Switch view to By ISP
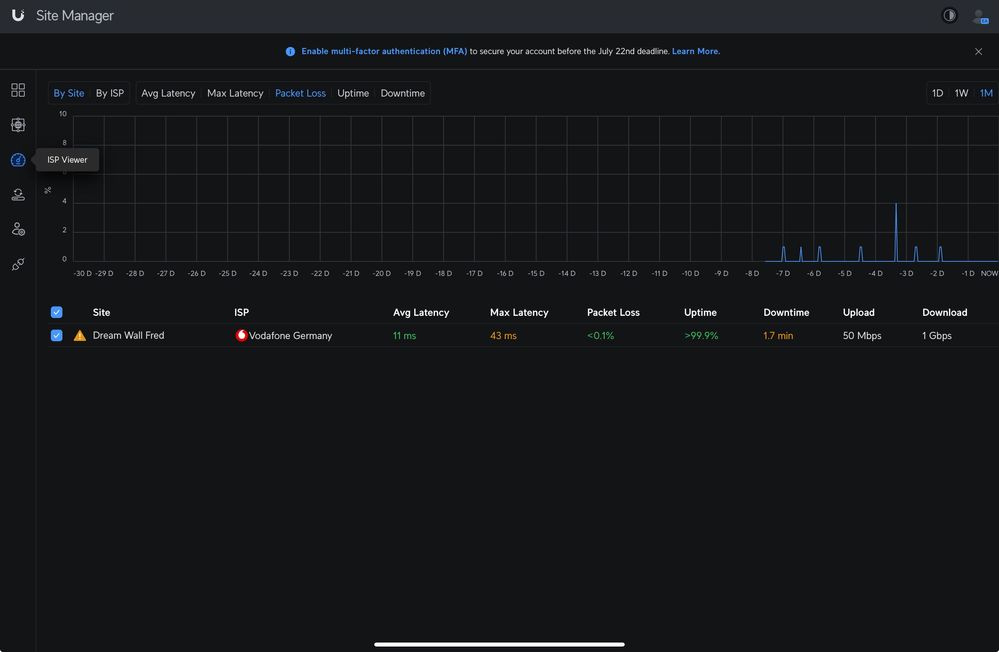 click(110, 93)
